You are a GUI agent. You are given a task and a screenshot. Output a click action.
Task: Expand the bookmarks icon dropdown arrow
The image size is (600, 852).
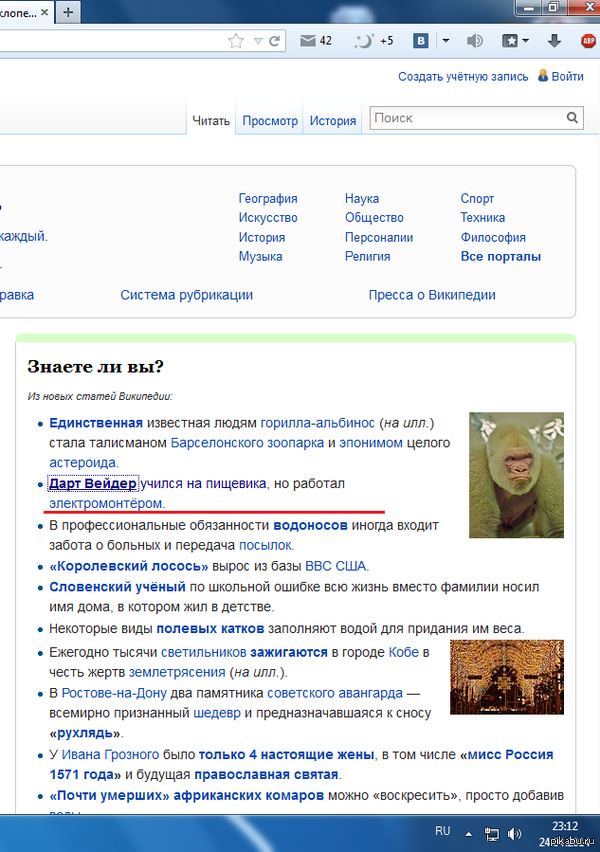coord(525,41)
